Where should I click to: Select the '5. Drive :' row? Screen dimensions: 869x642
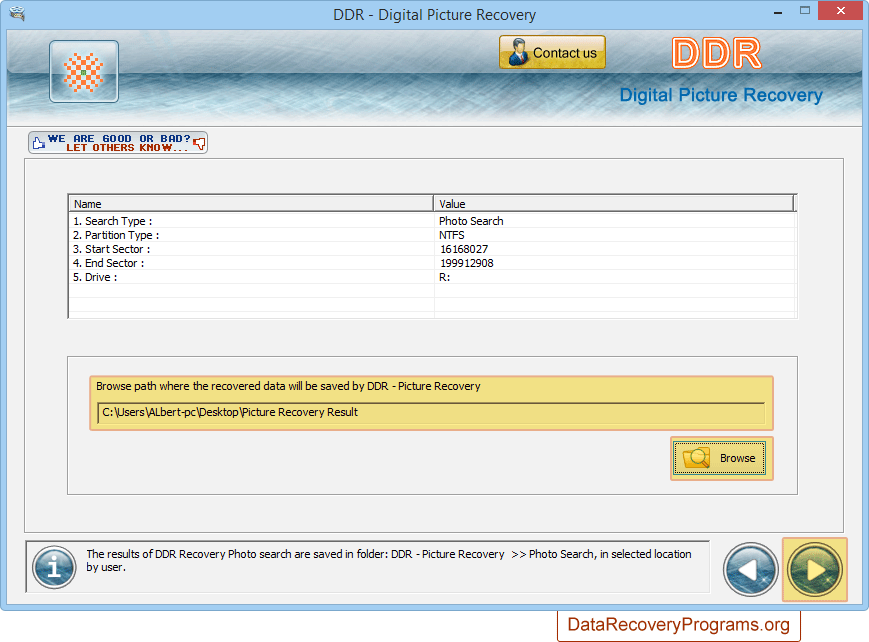pos(432,277)
